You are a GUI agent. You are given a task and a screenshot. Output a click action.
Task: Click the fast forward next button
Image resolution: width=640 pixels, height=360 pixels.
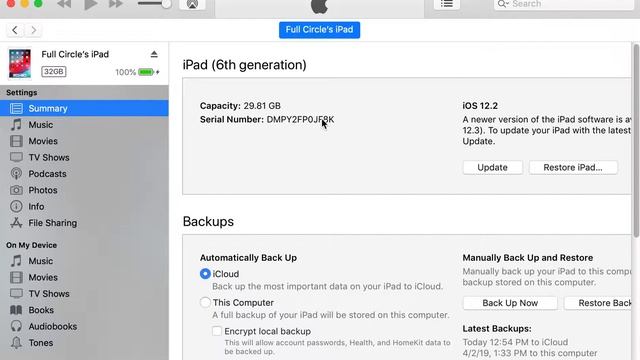click(116, 4)
